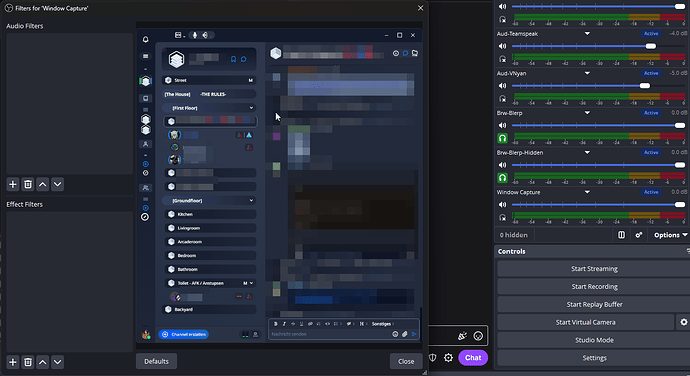Open the file browser icon in TeamSpeak chat header
This screenshot has height=376, width=690.
(x=415, y=53)
